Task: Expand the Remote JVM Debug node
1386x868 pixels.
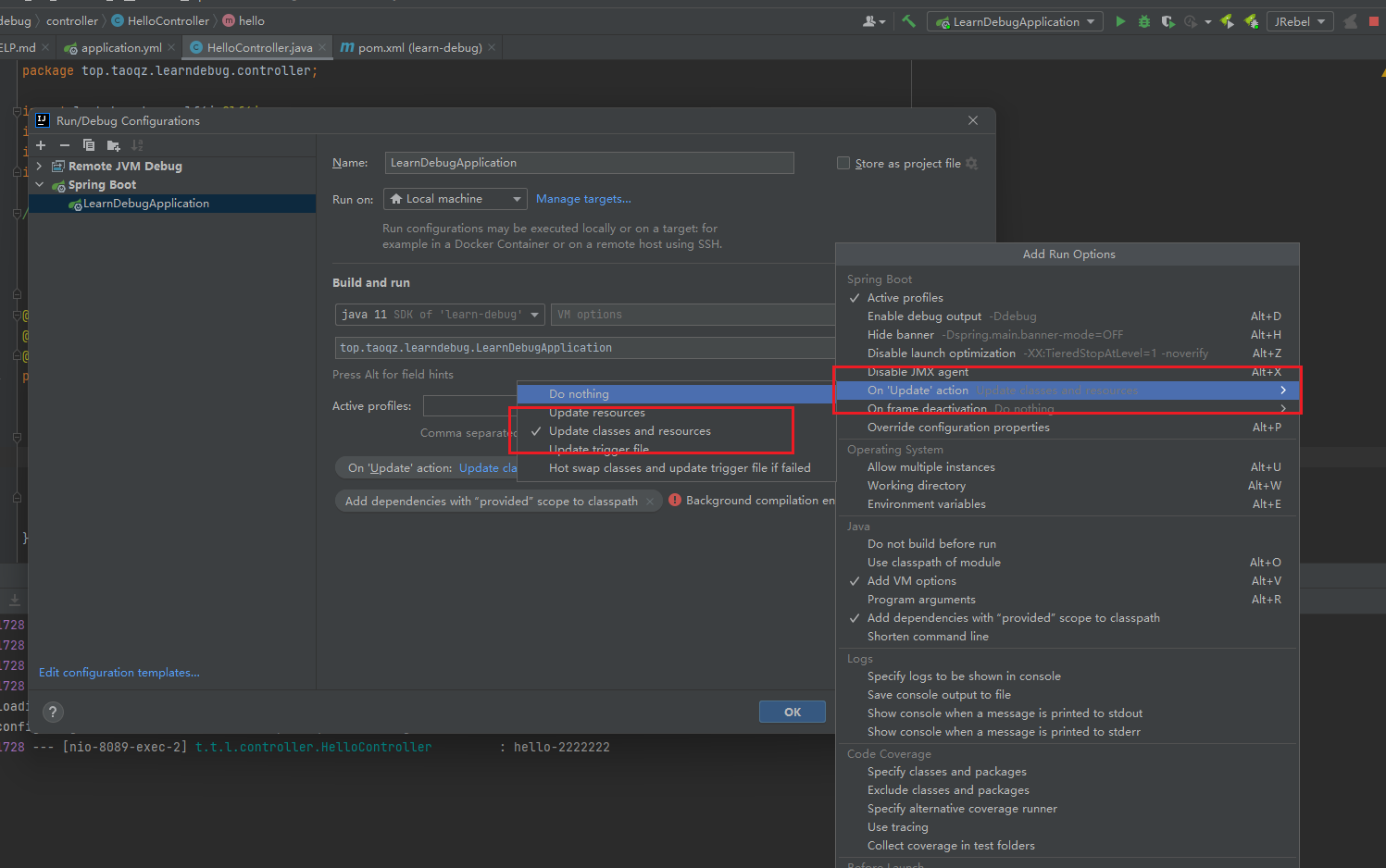Action: point(39,167)
